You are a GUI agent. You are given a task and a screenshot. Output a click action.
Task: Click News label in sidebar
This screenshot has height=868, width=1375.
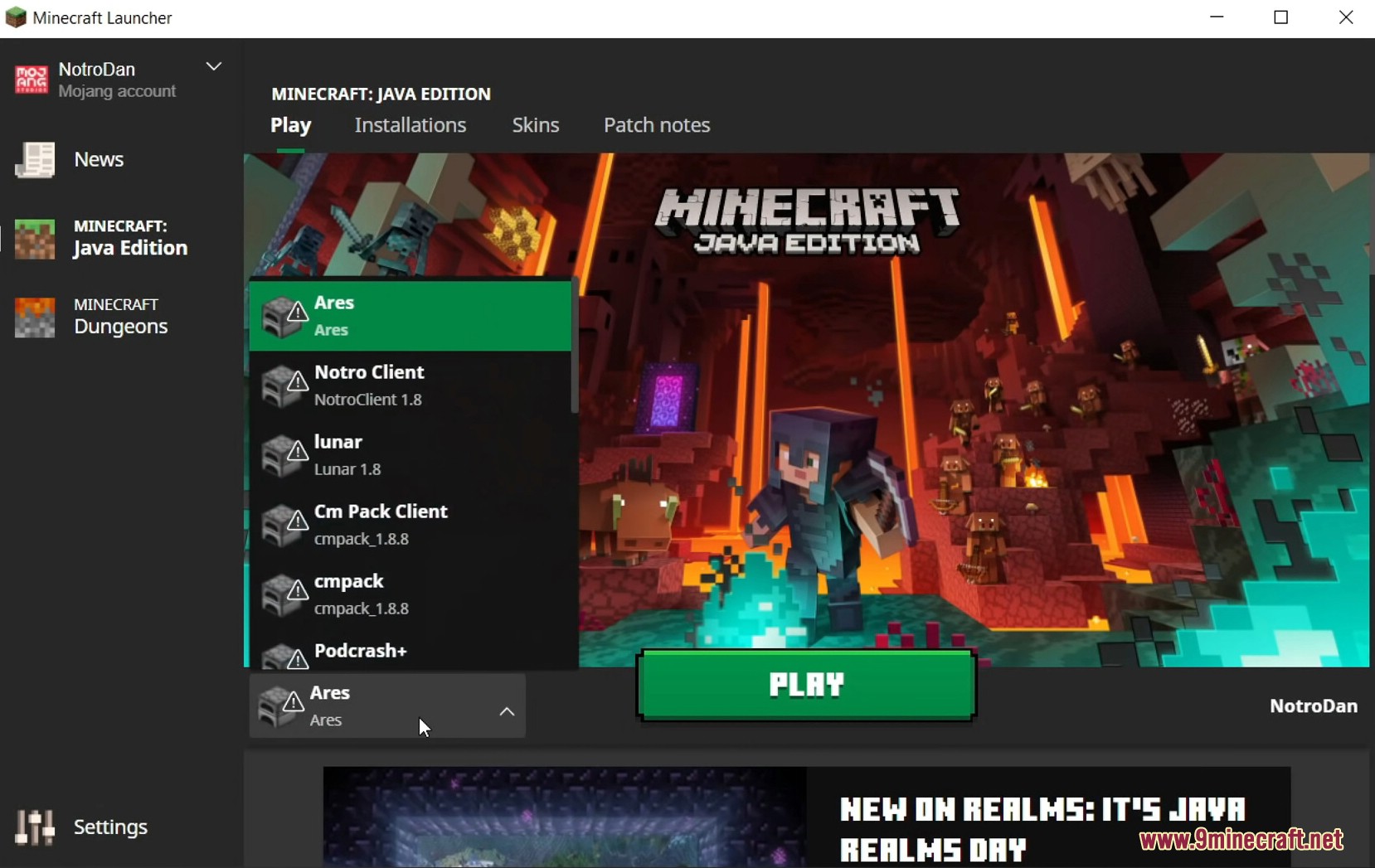pos(99,159)
